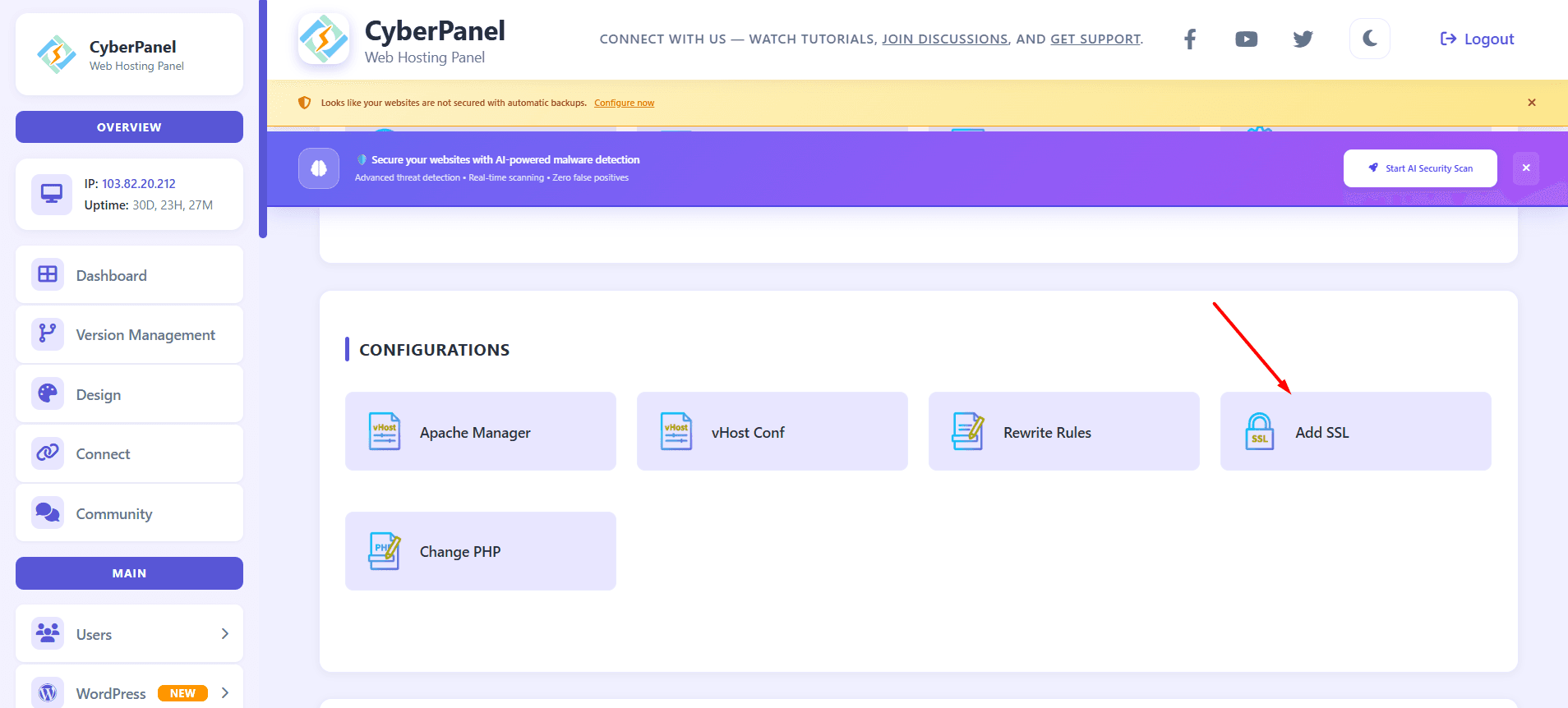The height and width of the screenshot is (708, 1568).
Task: Close the purple AI security banner
Action: 1525,168
